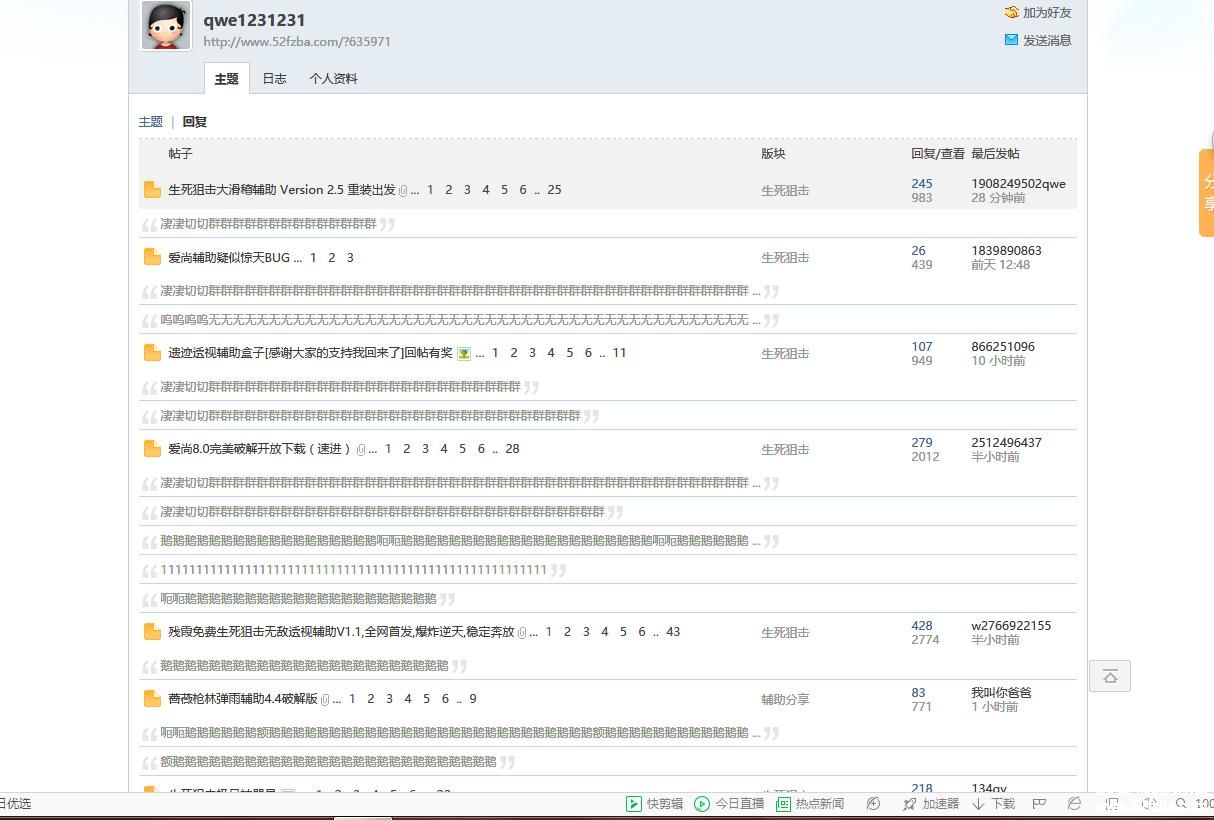1214x820 pixels.
Task: Open thread 生死狙击大滑稽辅助 Version 2.5 重装出发
Action: click(282, 190)
